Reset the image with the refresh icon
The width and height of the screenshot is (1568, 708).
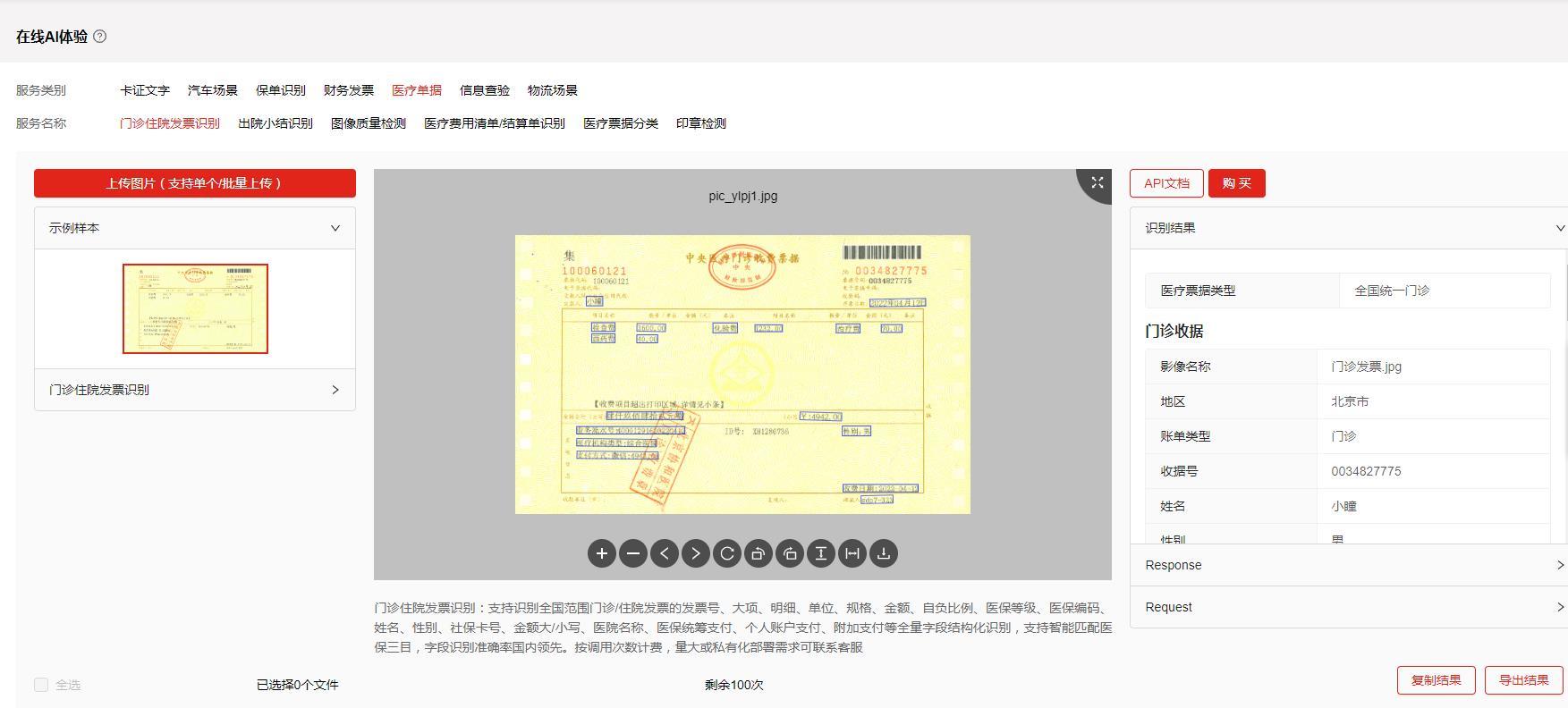click(x=727, y=553)
